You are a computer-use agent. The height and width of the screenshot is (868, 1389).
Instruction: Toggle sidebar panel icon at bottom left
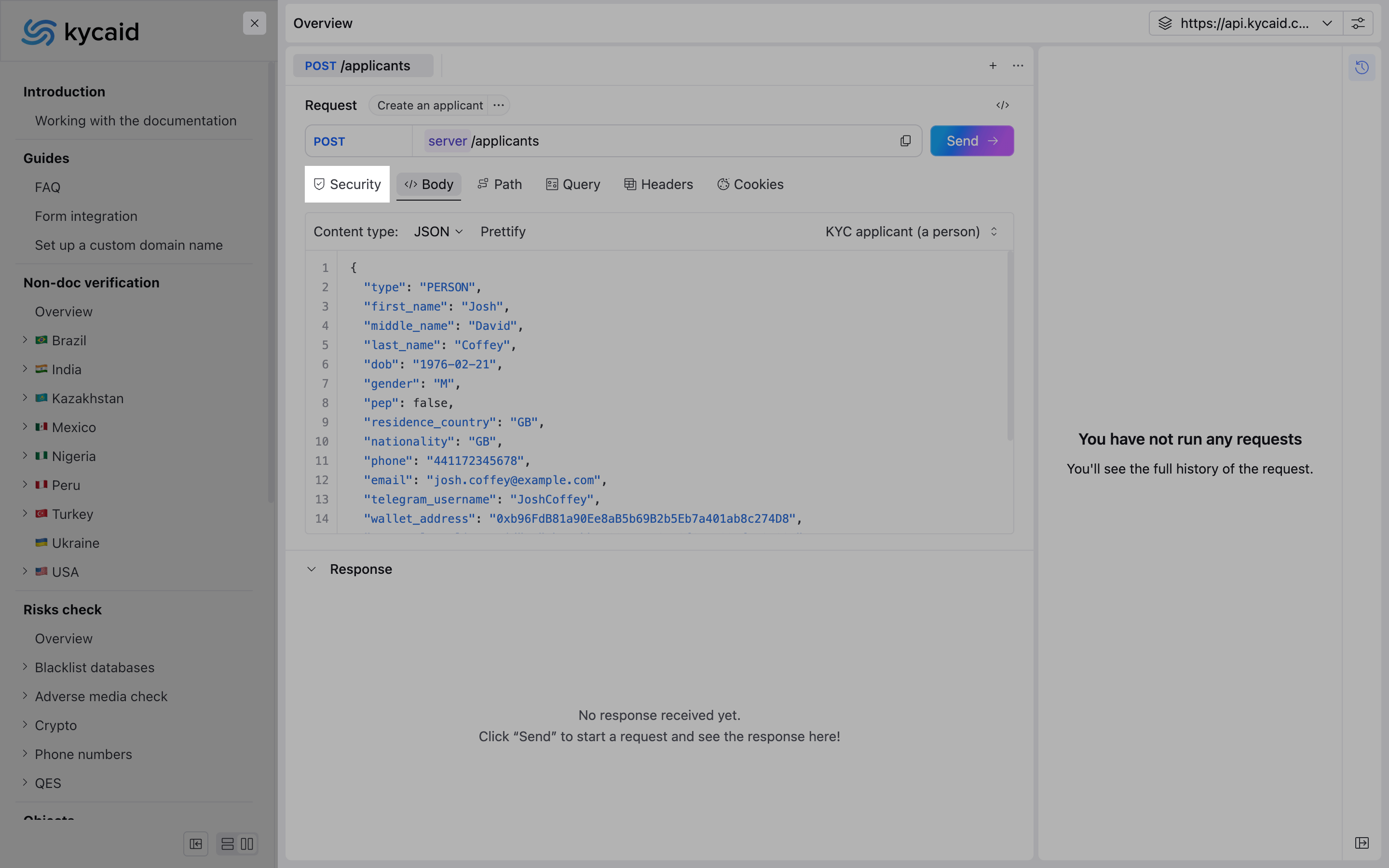point(196,843)
